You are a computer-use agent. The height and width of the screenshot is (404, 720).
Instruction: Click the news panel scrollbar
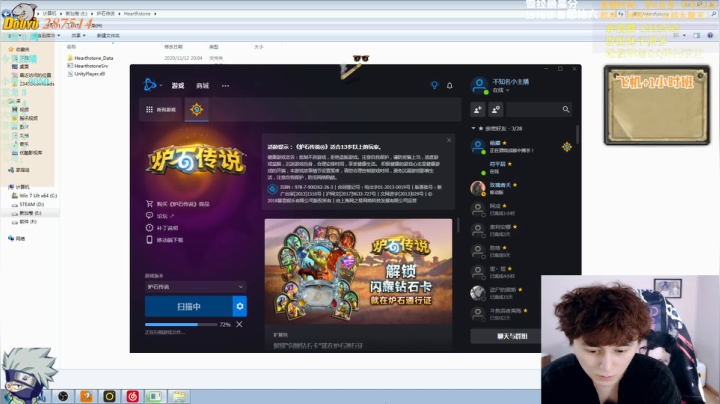(x=458, y=225)
